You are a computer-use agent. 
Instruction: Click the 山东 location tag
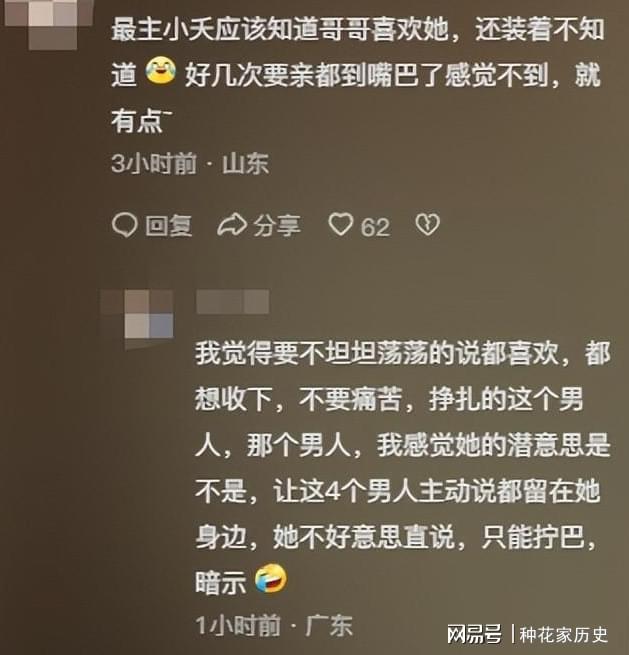[245, 163]
